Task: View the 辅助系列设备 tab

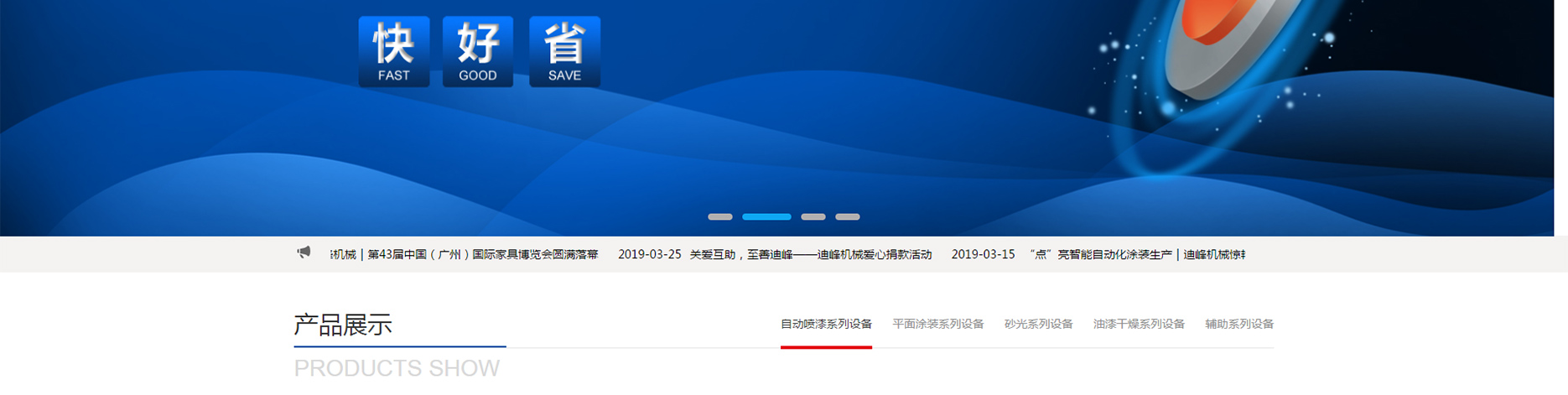Action: 1238,325
